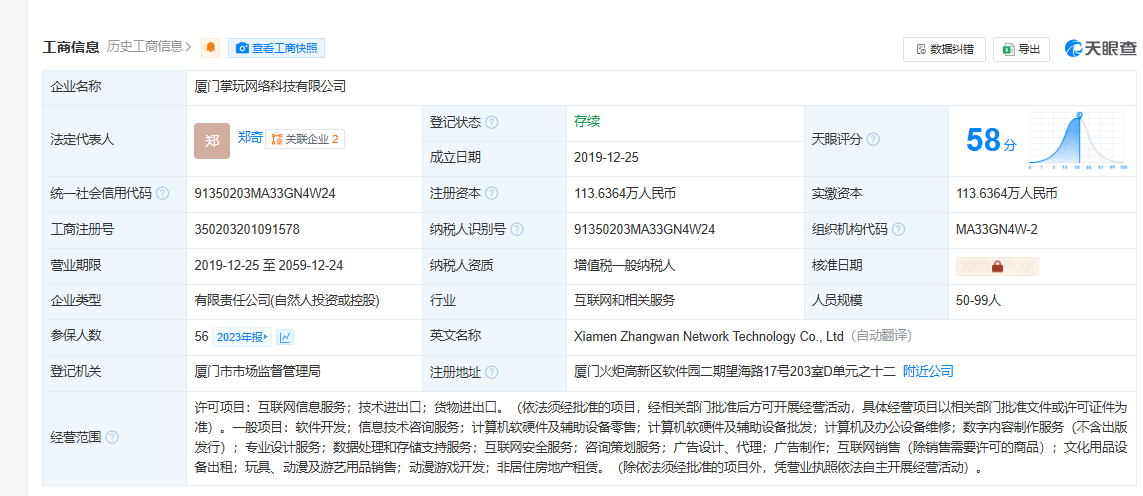Click the 存续 status text
Viewport: 1143px width, 496px height.
(587, 122)
